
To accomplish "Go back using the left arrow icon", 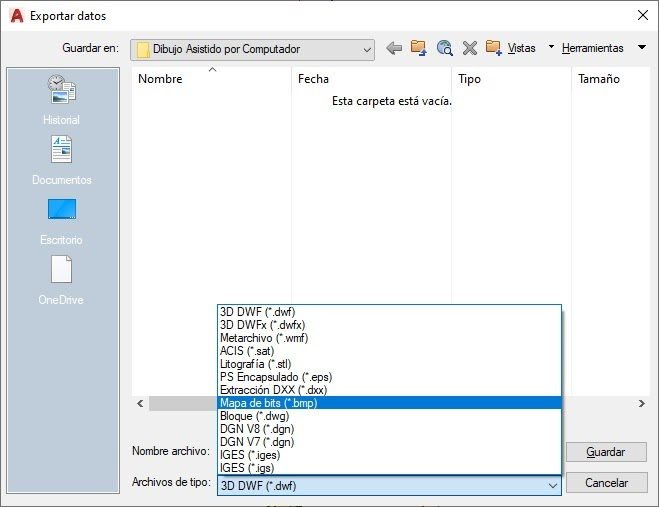I will pyautogui.click(x=394, y=48).
